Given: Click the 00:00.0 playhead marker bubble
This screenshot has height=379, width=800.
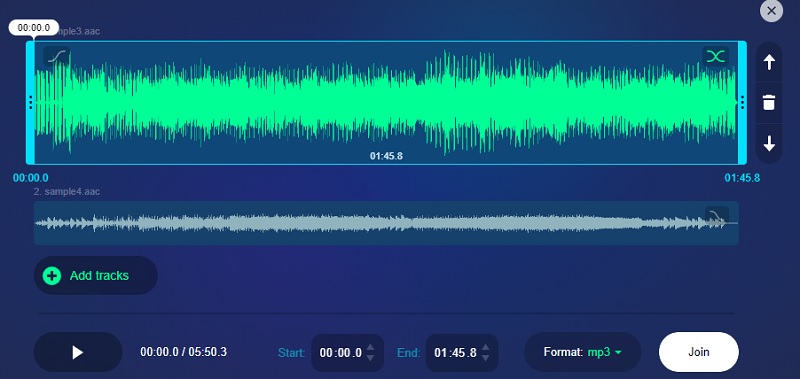Looking at the screenshot, I should pyautogui.click(x=34, y=28).
